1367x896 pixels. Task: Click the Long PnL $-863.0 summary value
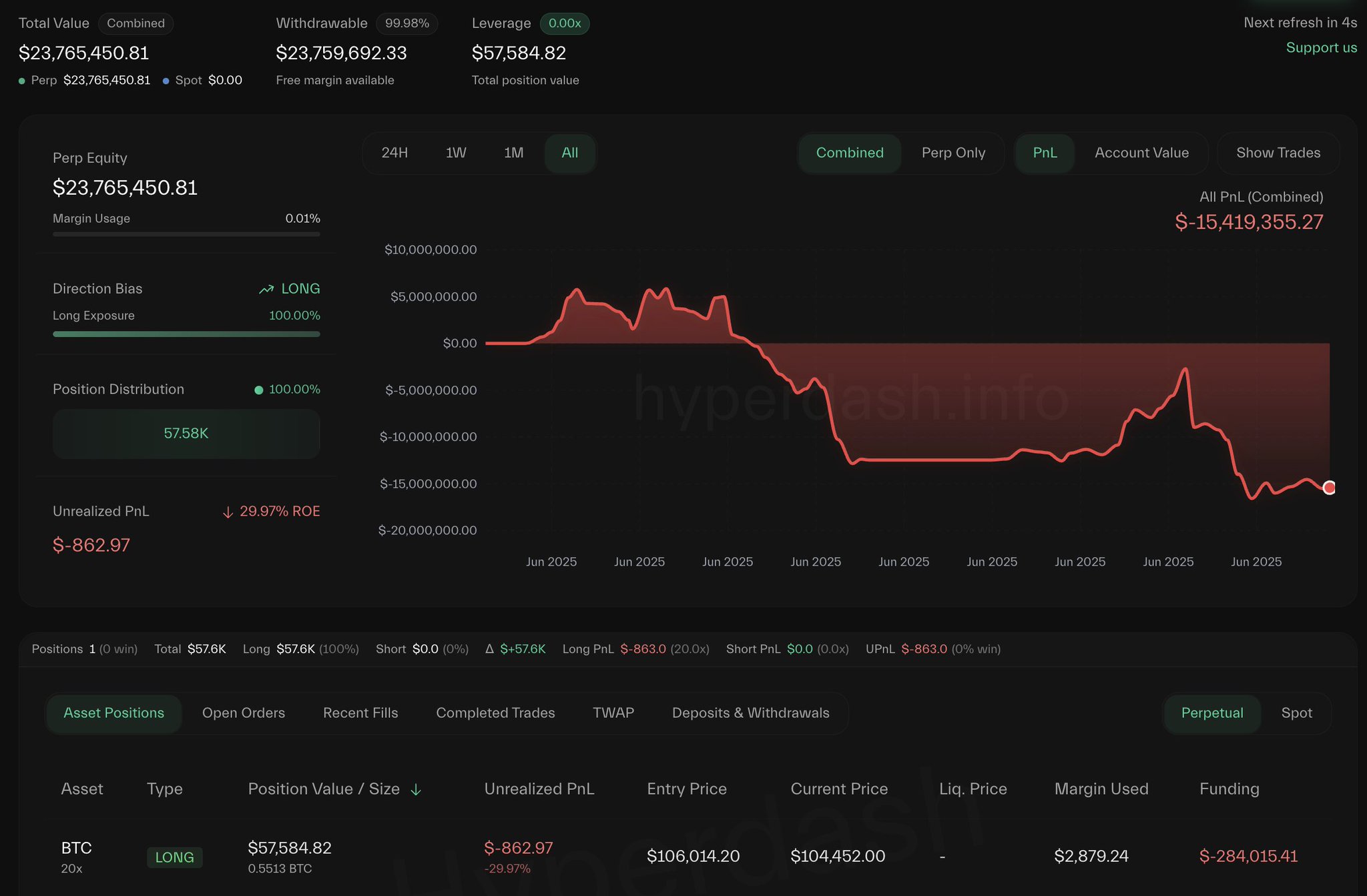tap(643, 649)
